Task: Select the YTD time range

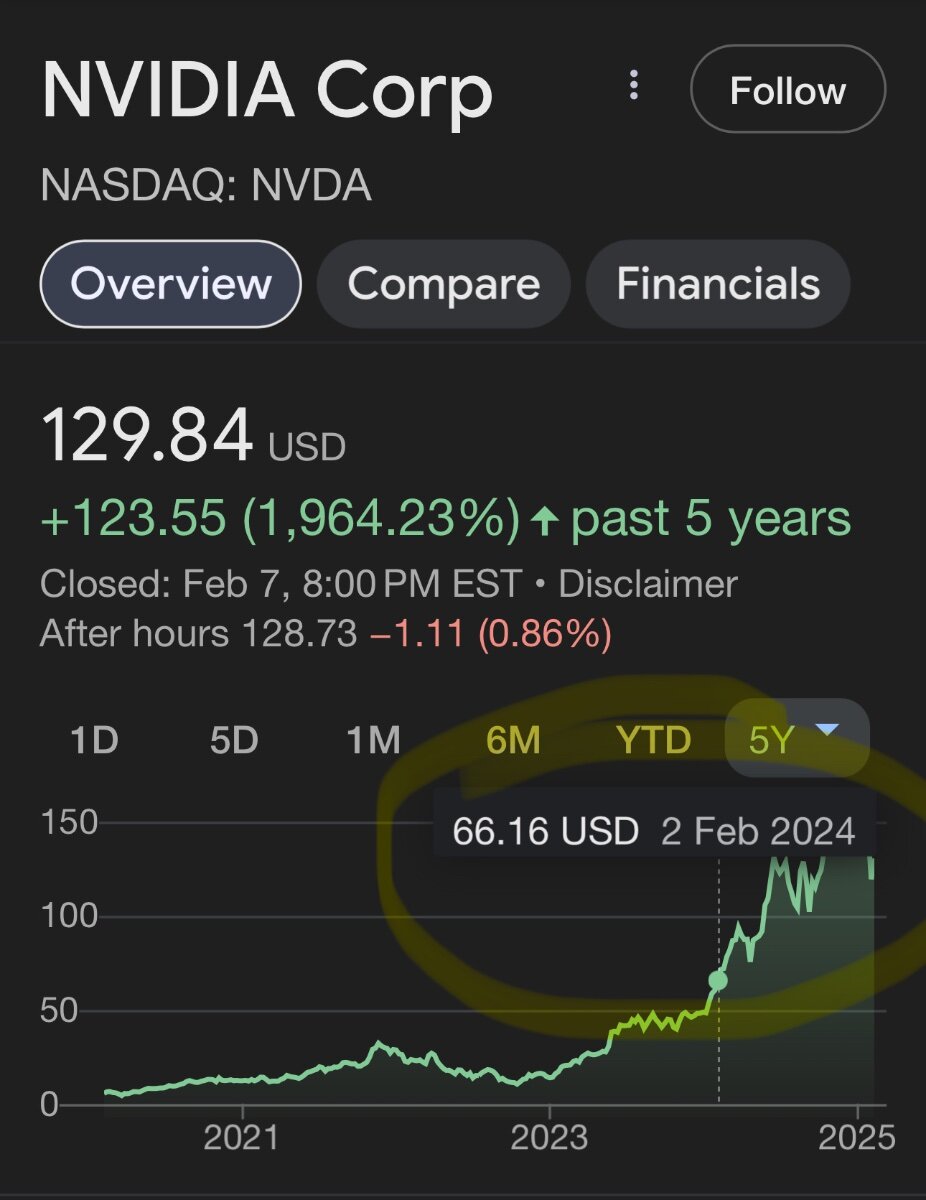Action: point(653,740)
